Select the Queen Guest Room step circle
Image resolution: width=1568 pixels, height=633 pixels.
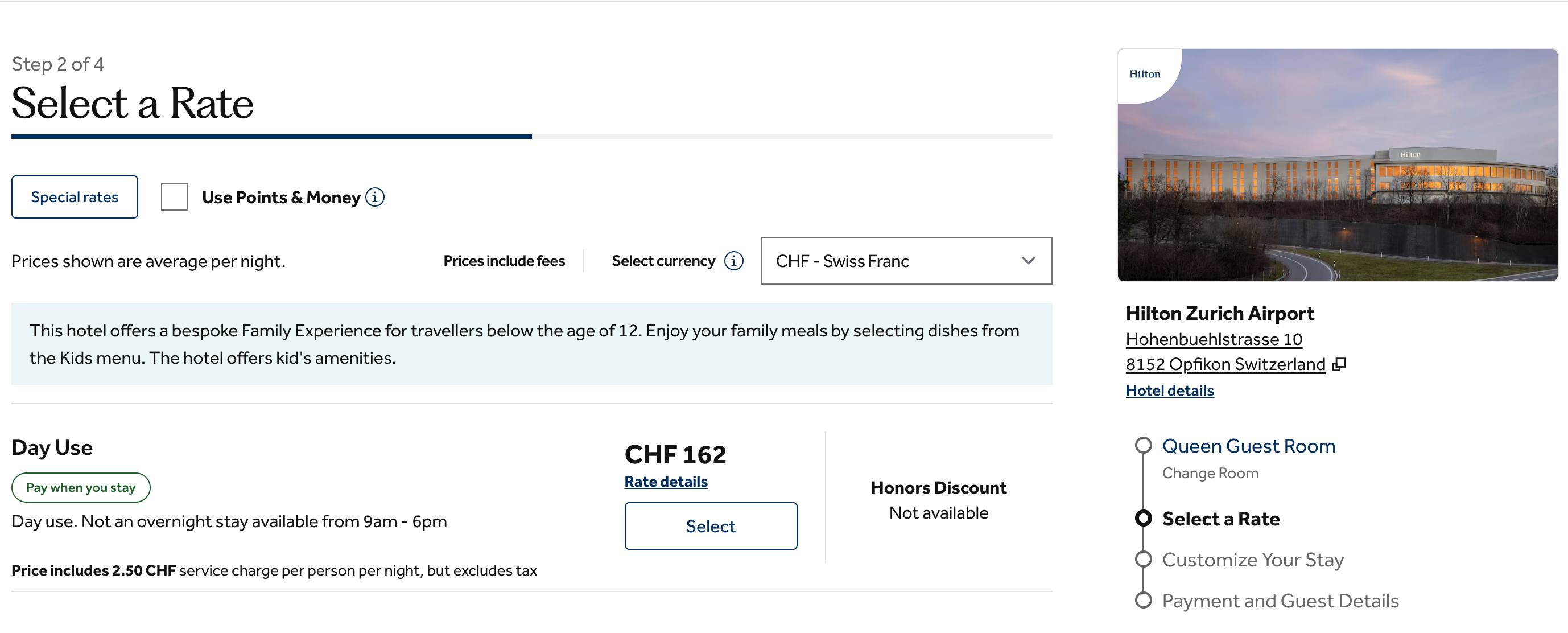[x=1144, y=446]
